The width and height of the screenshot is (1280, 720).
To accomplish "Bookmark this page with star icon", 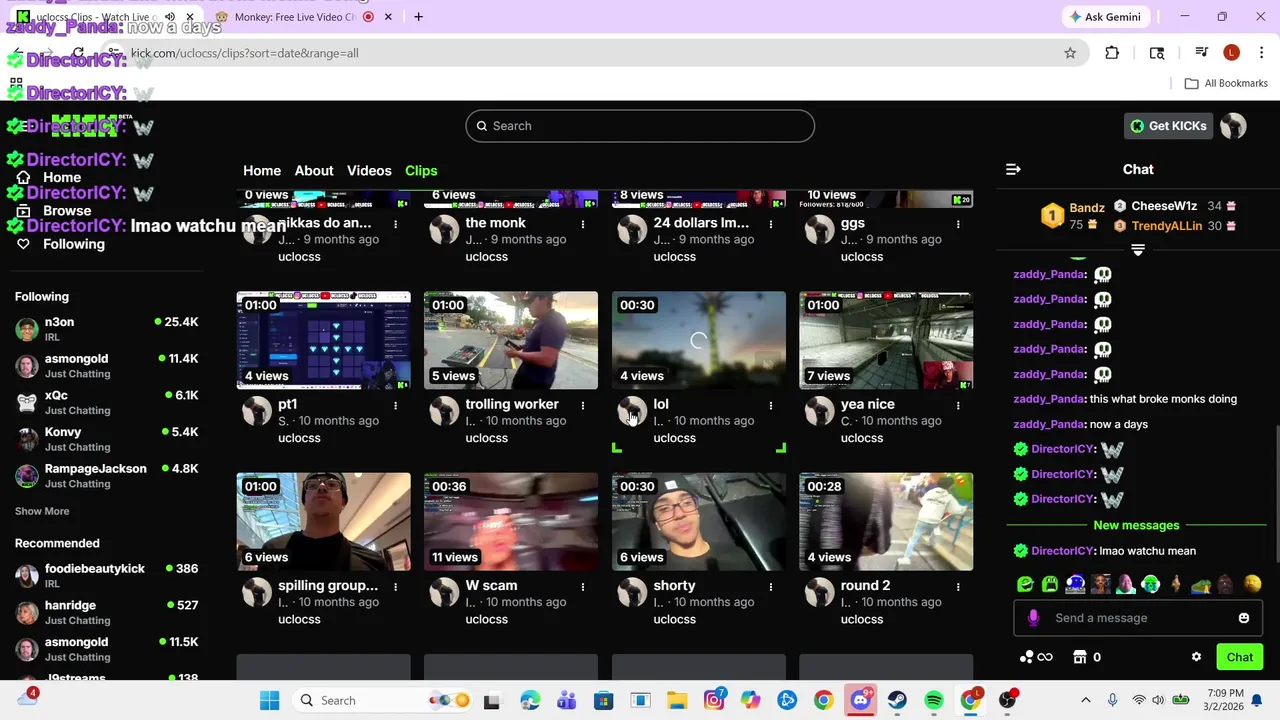I will (1070, 53).
